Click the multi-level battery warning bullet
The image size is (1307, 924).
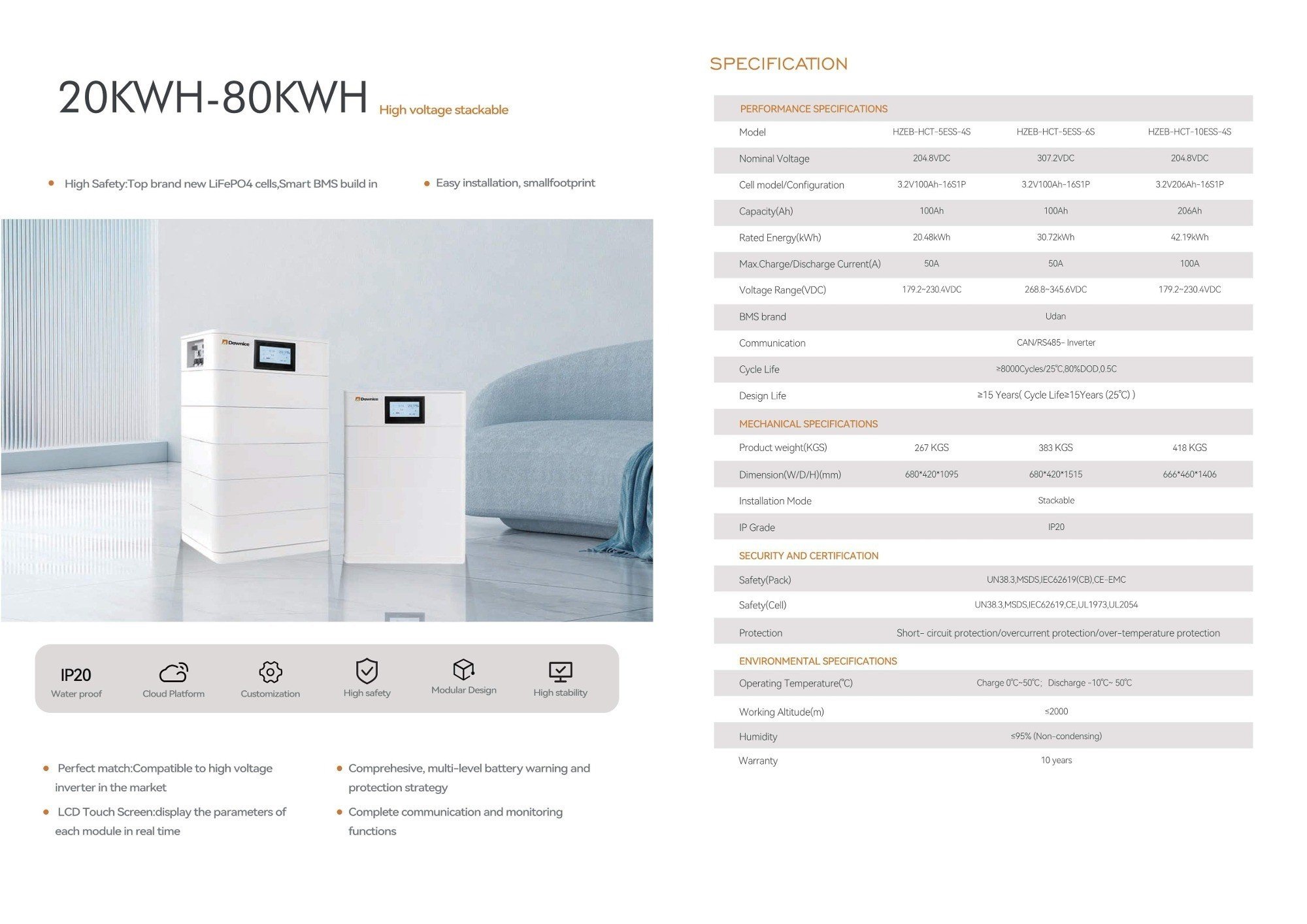click(x=469, y=778)
